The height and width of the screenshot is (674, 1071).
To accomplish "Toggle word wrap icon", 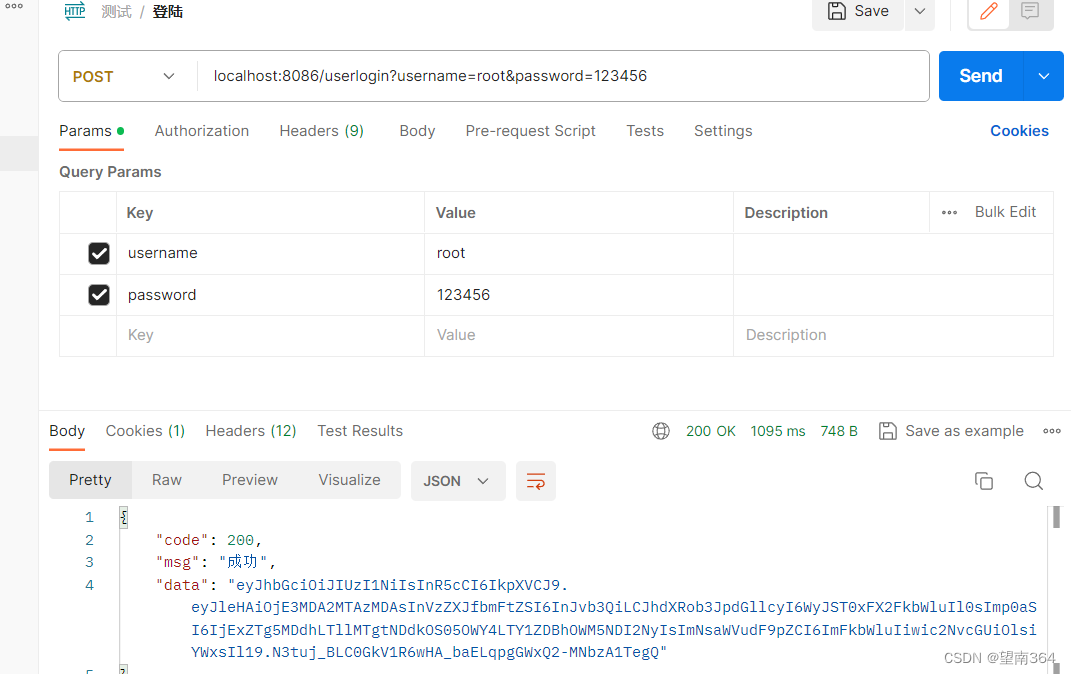I will [536, 481].
